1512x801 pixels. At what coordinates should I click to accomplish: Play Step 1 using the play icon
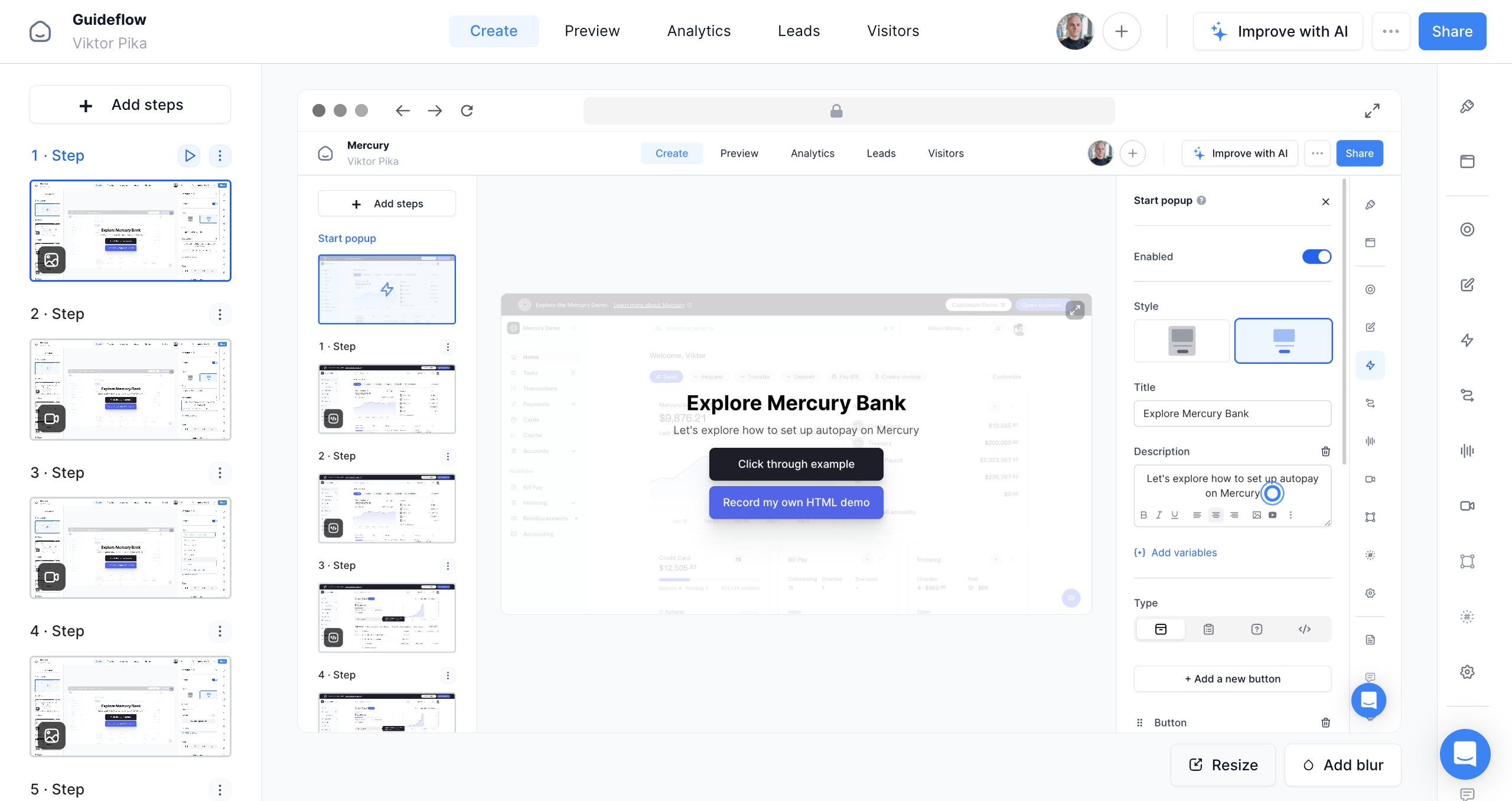point(189,155)
